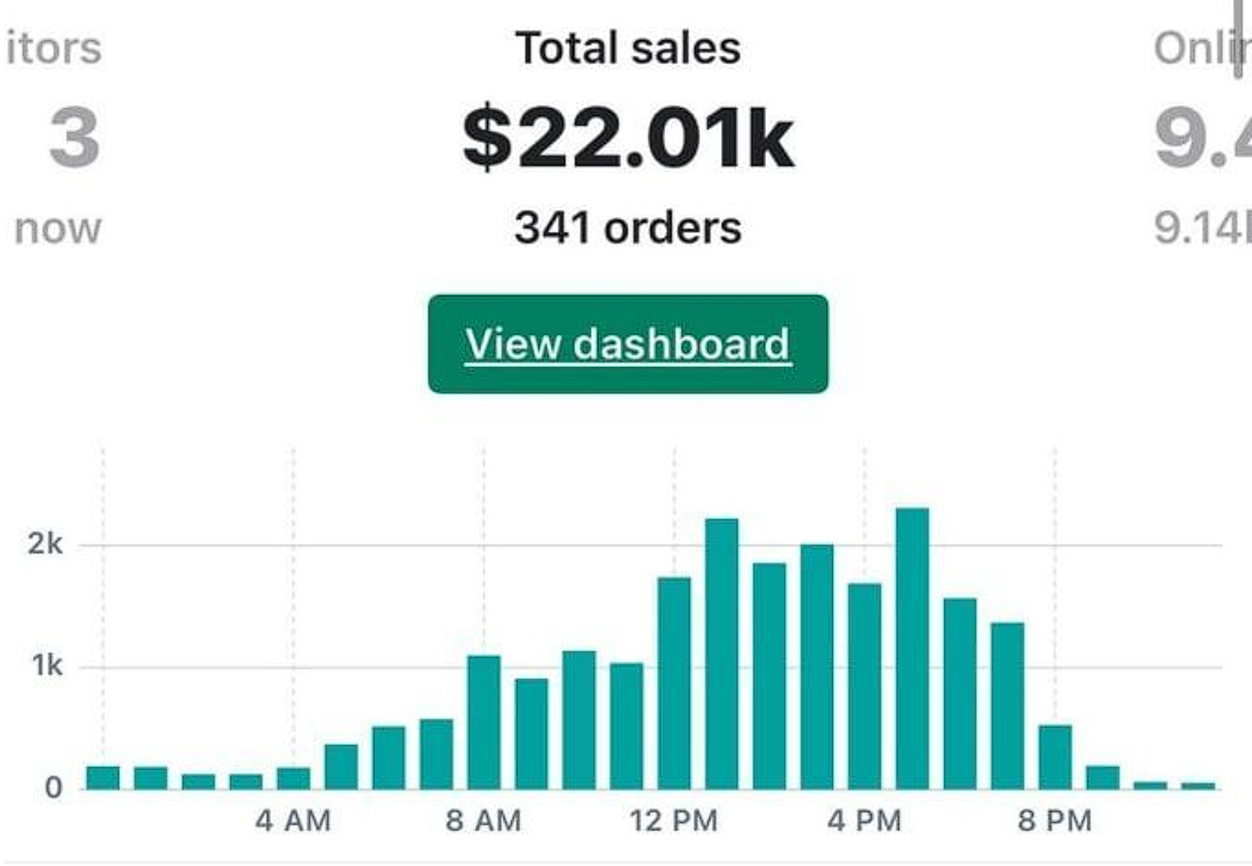This screenshot has width=1252, height=866.
Task: Click the $22.01k total sales figure
Action: click(x=628, y=140)
